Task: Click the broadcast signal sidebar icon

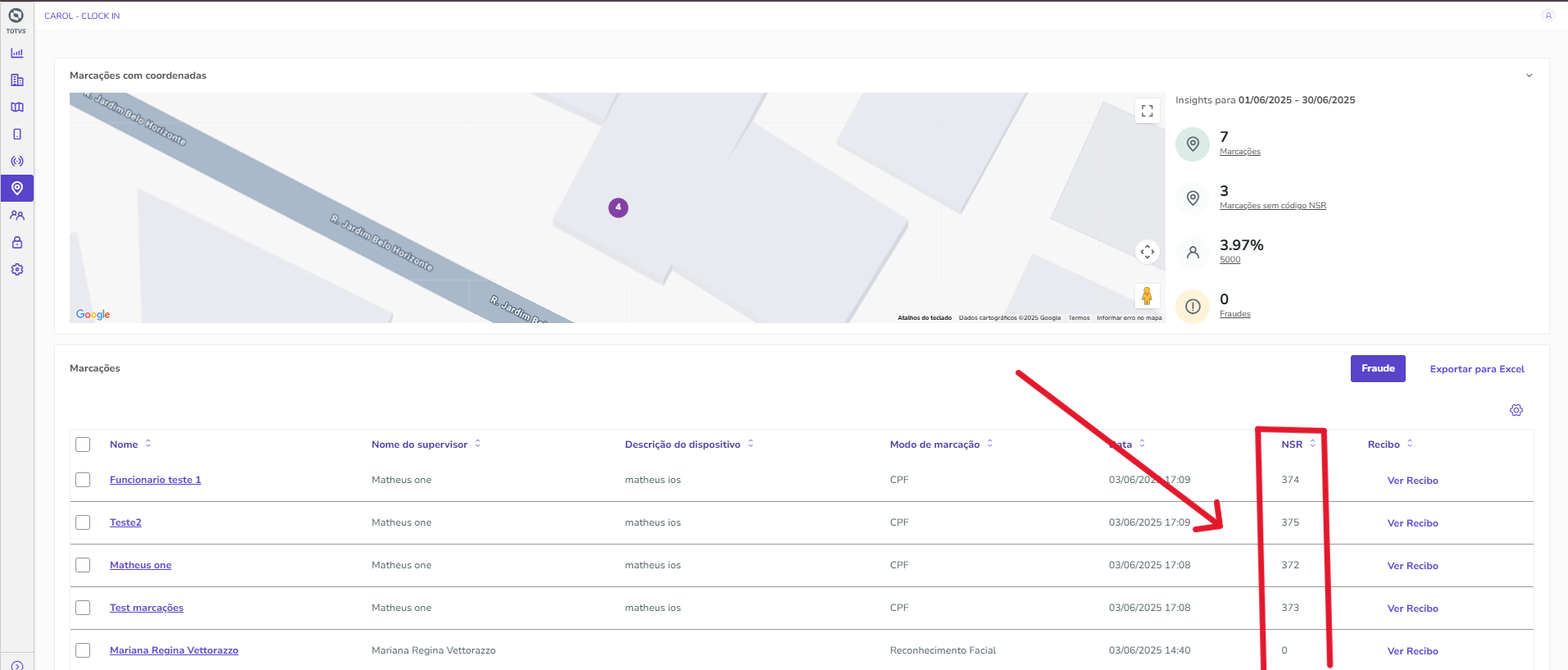Action: (16, 162)
